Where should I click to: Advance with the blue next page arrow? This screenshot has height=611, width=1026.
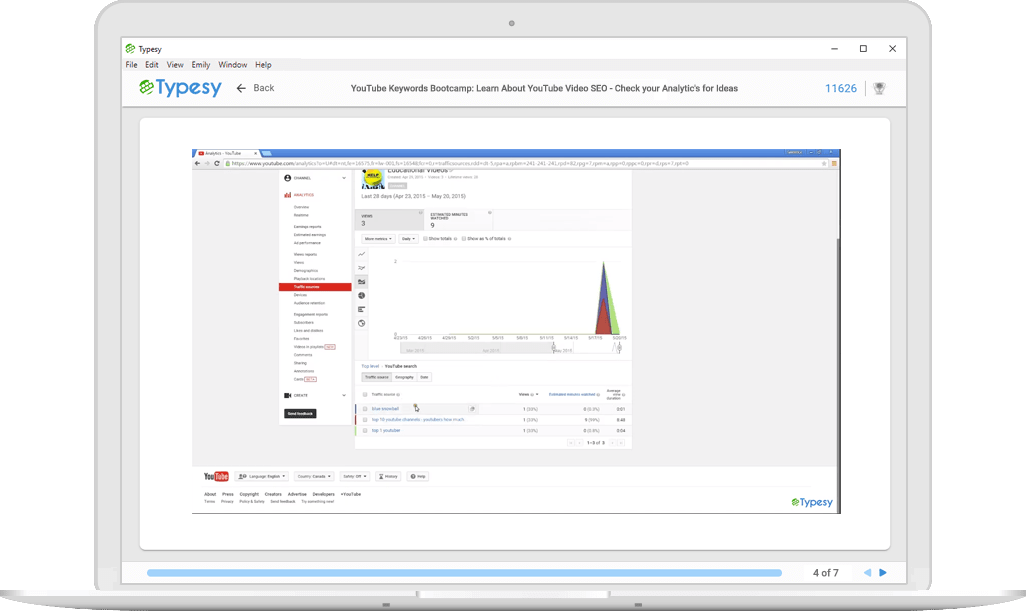(x=883, y=572)
